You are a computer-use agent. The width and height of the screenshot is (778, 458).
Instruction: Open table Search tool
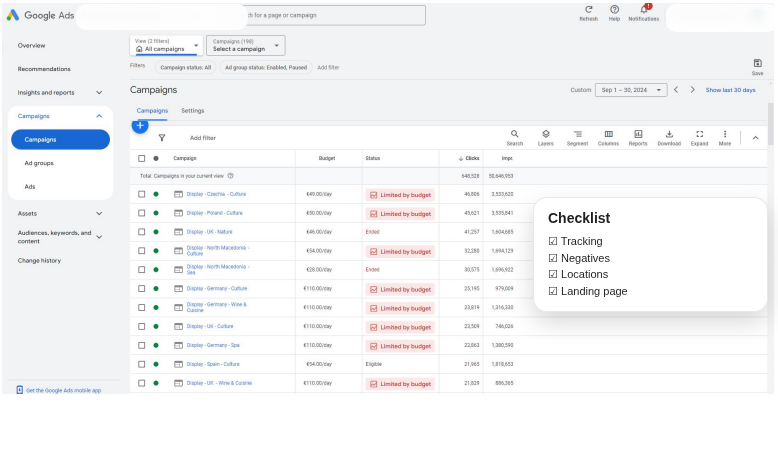pyautogui.click(x=515, y=137)
